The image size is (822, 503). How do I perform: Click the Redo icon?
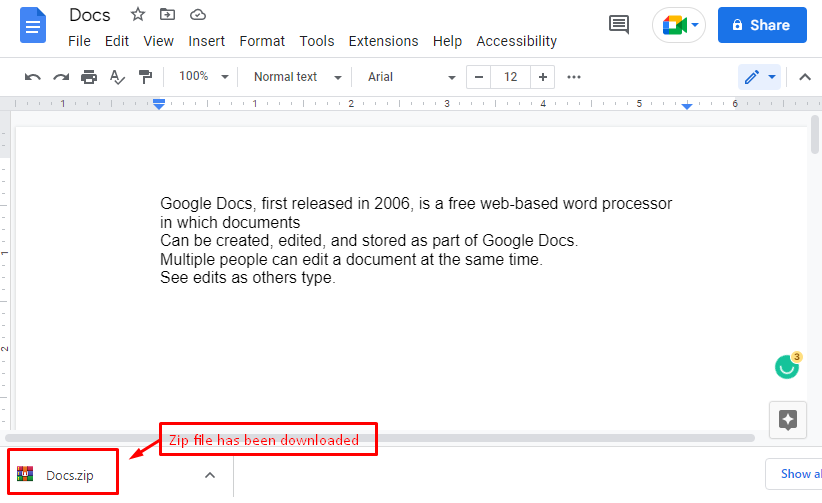pyautogui.click(x=61, y=77)
